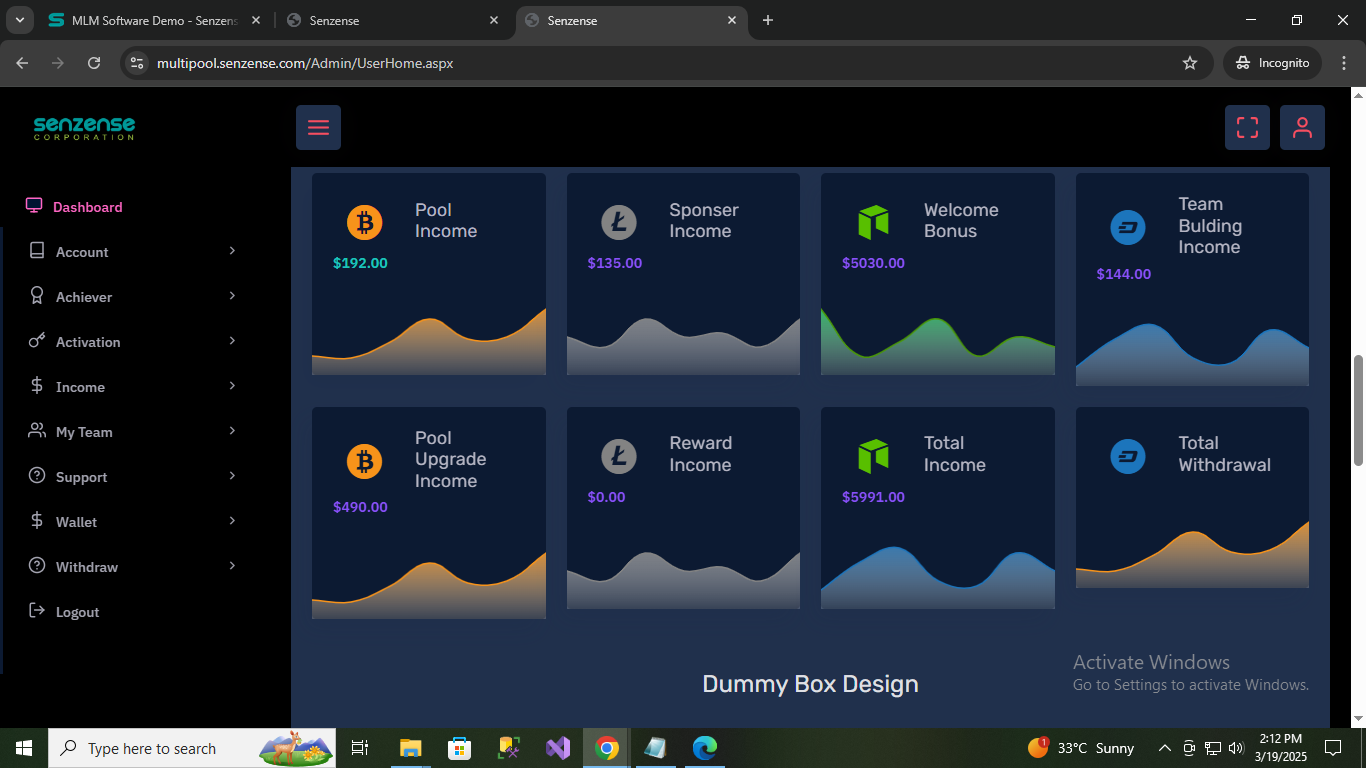The image size is (1366, 768).
Task: Switch to the second Senzense browser tab
Action: pyautogui.click(x=392, y=21)
